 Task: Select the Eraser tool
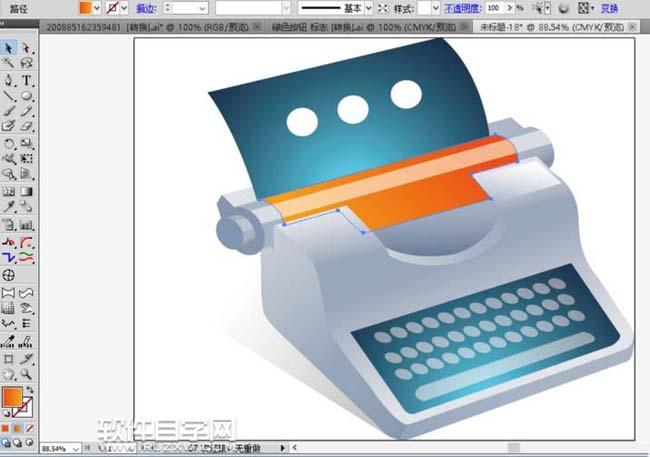coord(26,126)
